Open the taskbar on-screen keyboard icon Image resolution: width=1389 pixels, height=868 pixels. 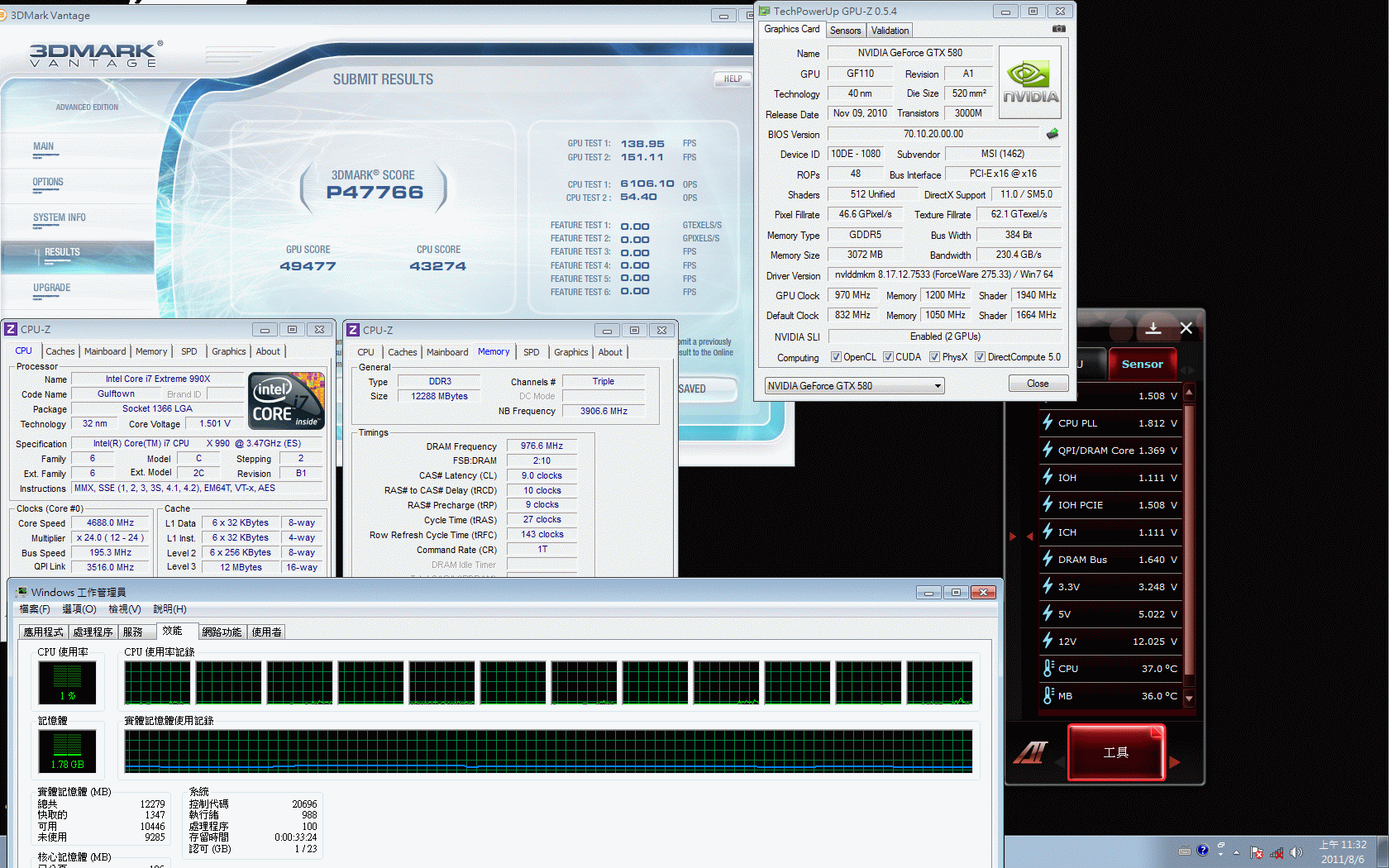1185,851
